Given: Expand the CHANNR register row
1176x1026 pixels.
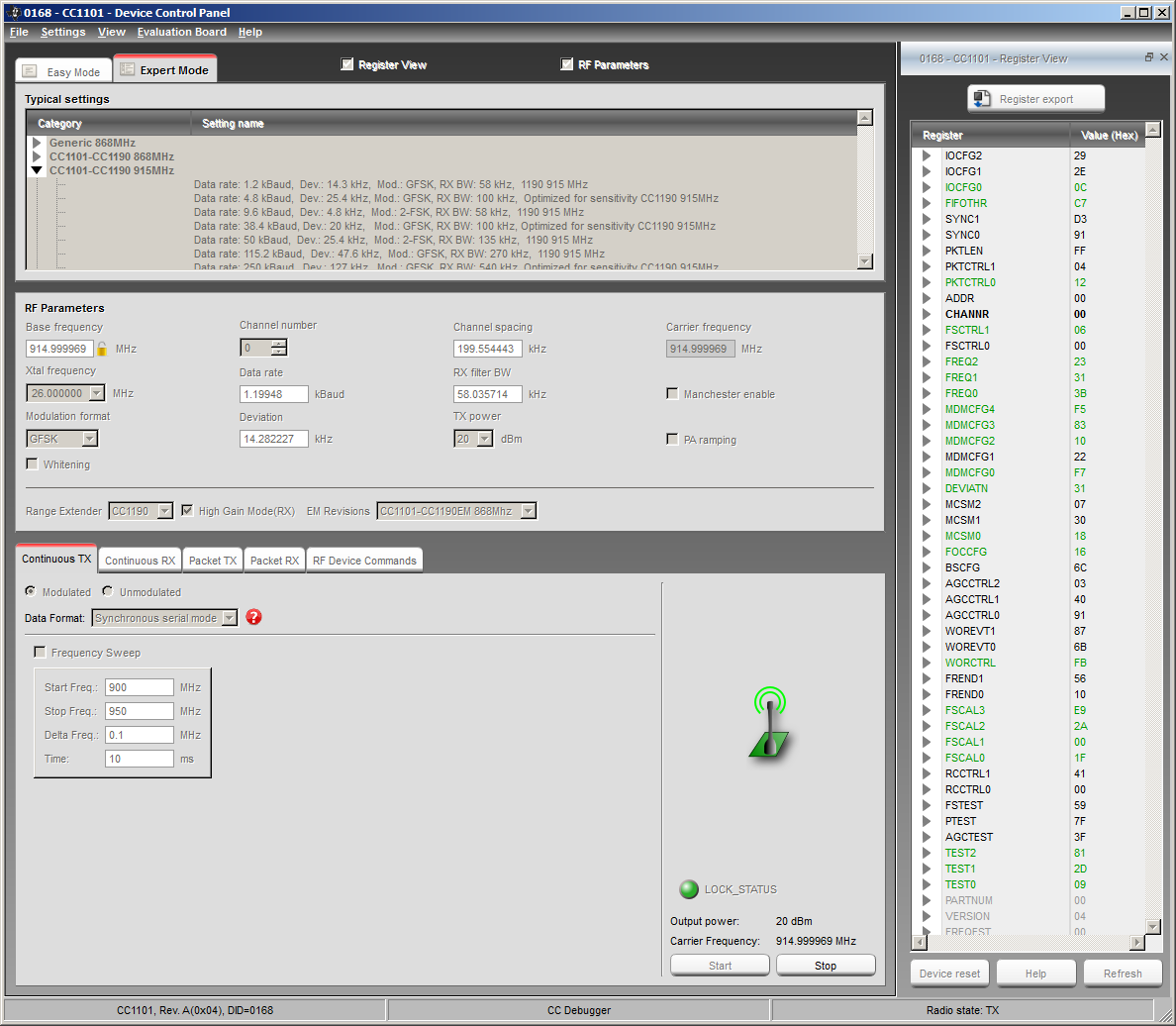Looking at the screenshot, I should click(927, 314).
